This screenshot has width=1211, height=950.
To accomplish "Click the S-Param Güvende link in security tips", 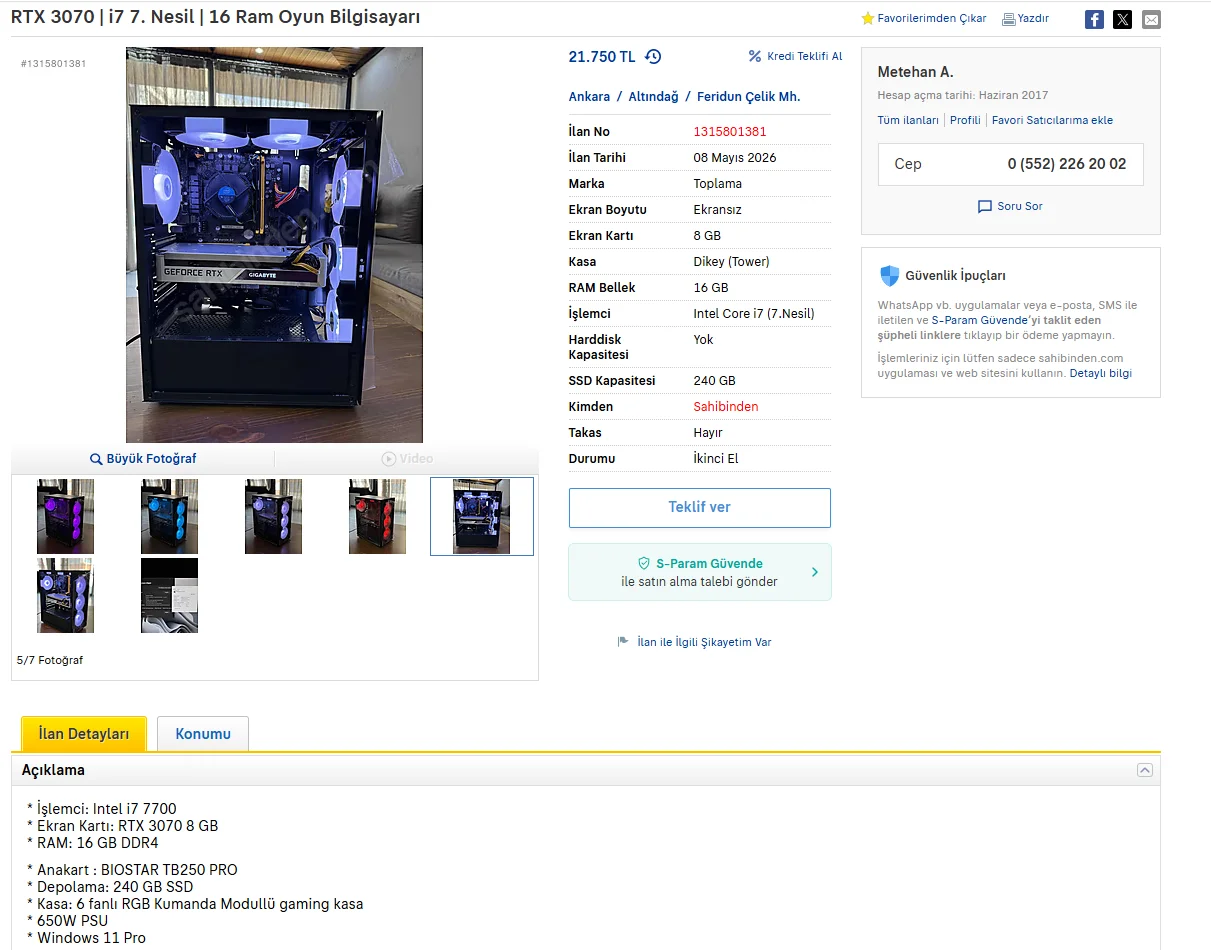I will click(x=979, y=320).
